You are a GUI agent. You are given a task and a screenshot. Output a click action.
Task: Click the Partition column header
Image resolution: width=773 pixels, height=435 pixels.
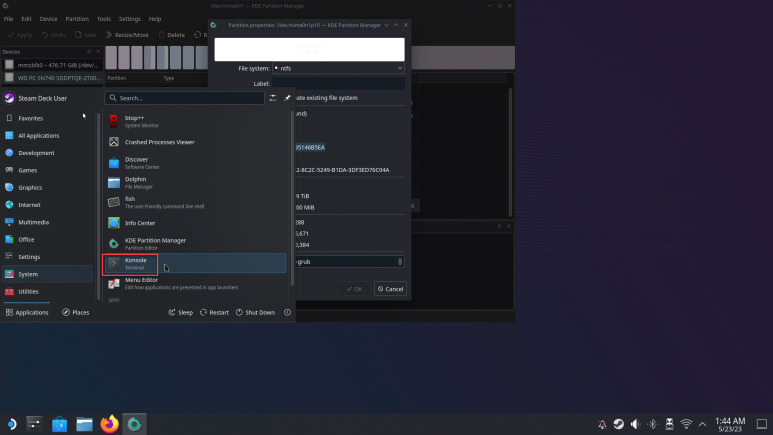(117, 78)
